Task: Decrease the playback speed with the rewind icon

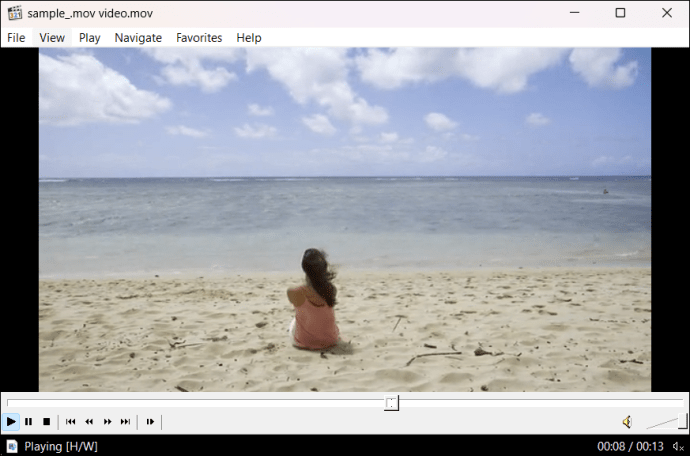Action: (89, 422)
